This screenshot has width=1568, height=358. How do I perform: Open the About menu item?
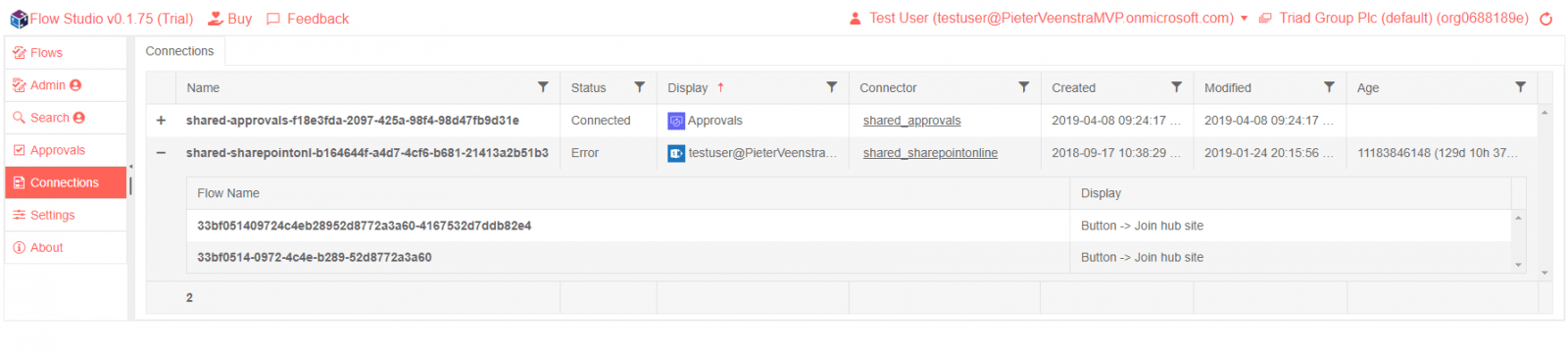coord(66,247)
